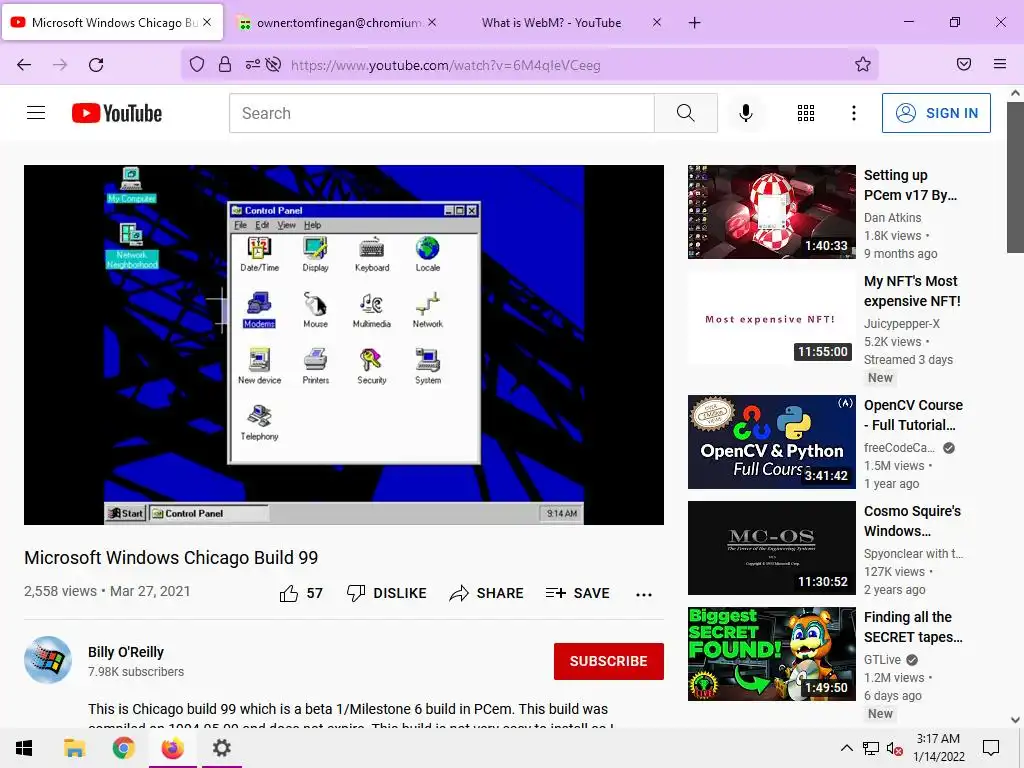Save the video to a playlist
Viewport: 1024px width, 768px height.
(x=578, y=593)
